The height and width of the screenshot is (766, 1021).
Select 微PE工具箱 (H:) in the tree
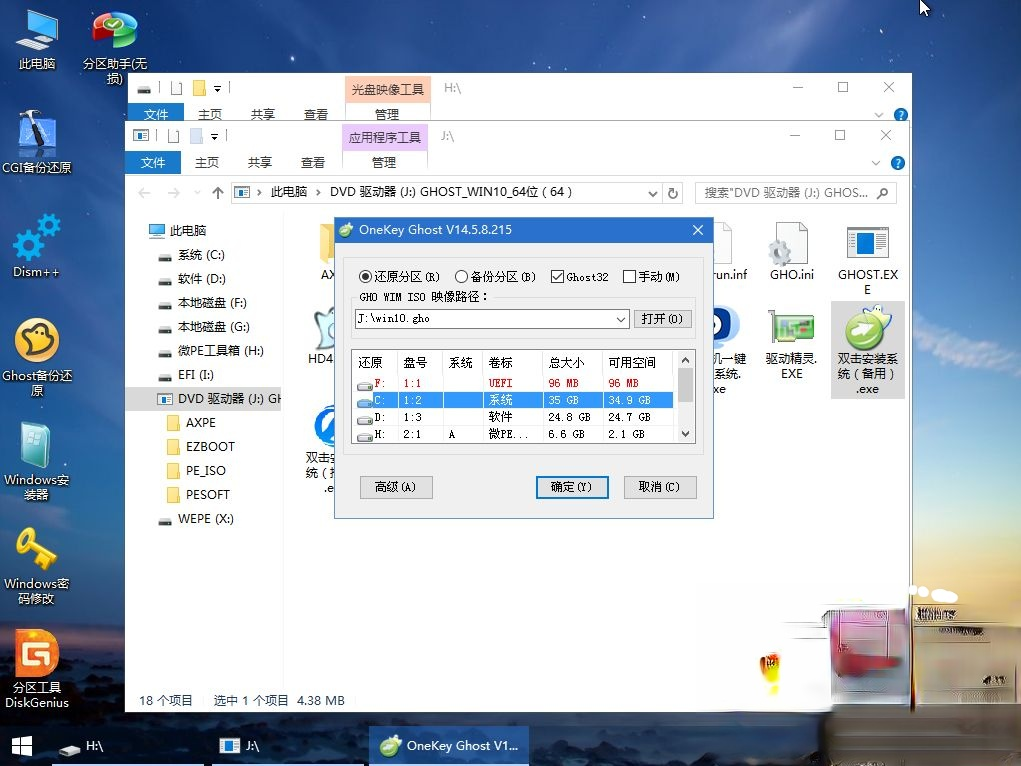point(220,351)
